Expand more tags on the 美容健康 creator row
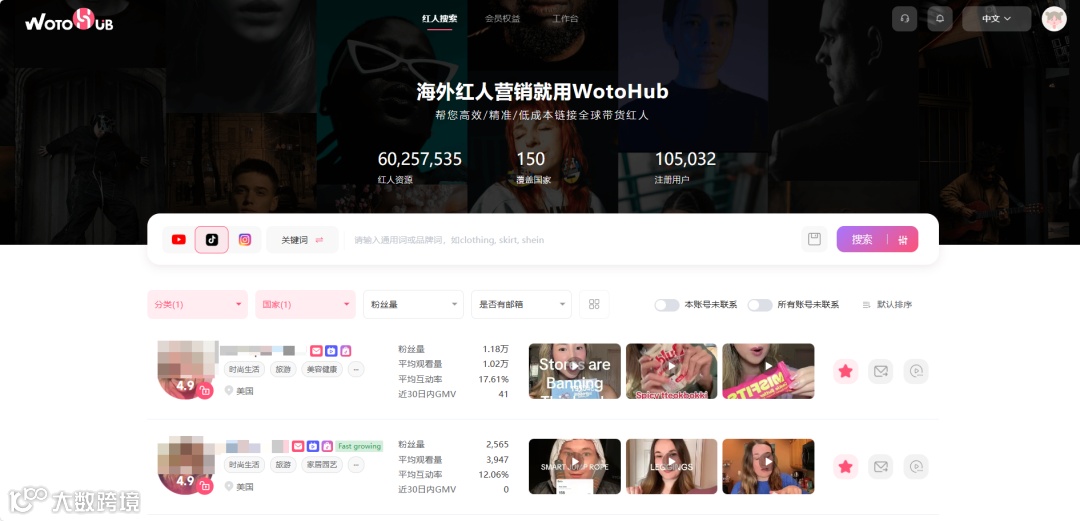Viewport: 1080px width, 521px height. pos(355,369)
